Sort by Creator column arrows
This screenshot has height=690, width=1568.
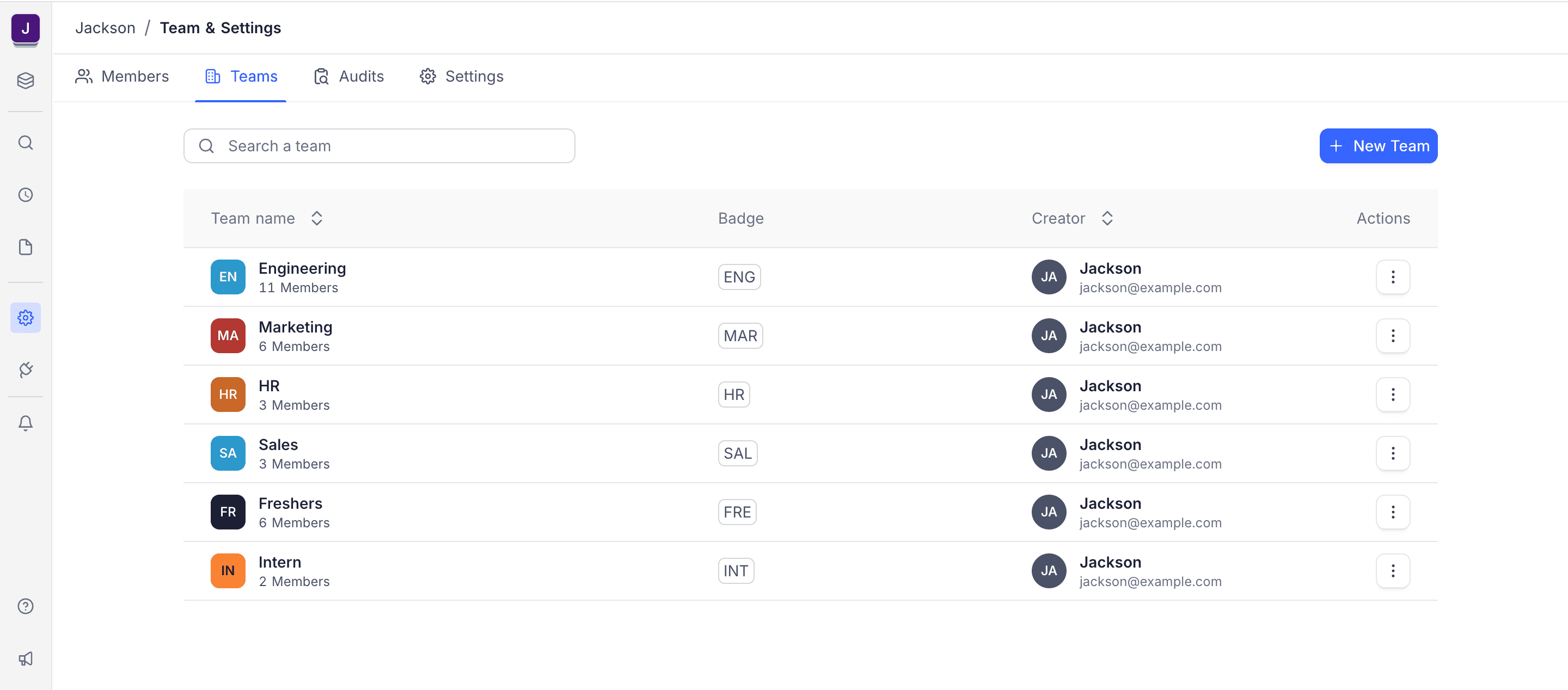1107,218
